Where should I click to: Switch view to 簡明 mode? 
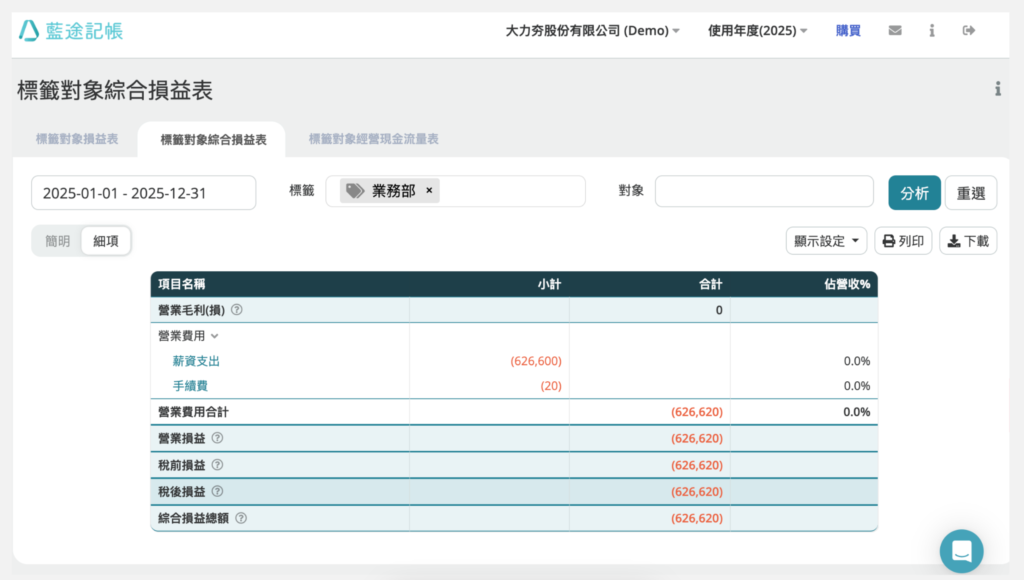[58, 241]
